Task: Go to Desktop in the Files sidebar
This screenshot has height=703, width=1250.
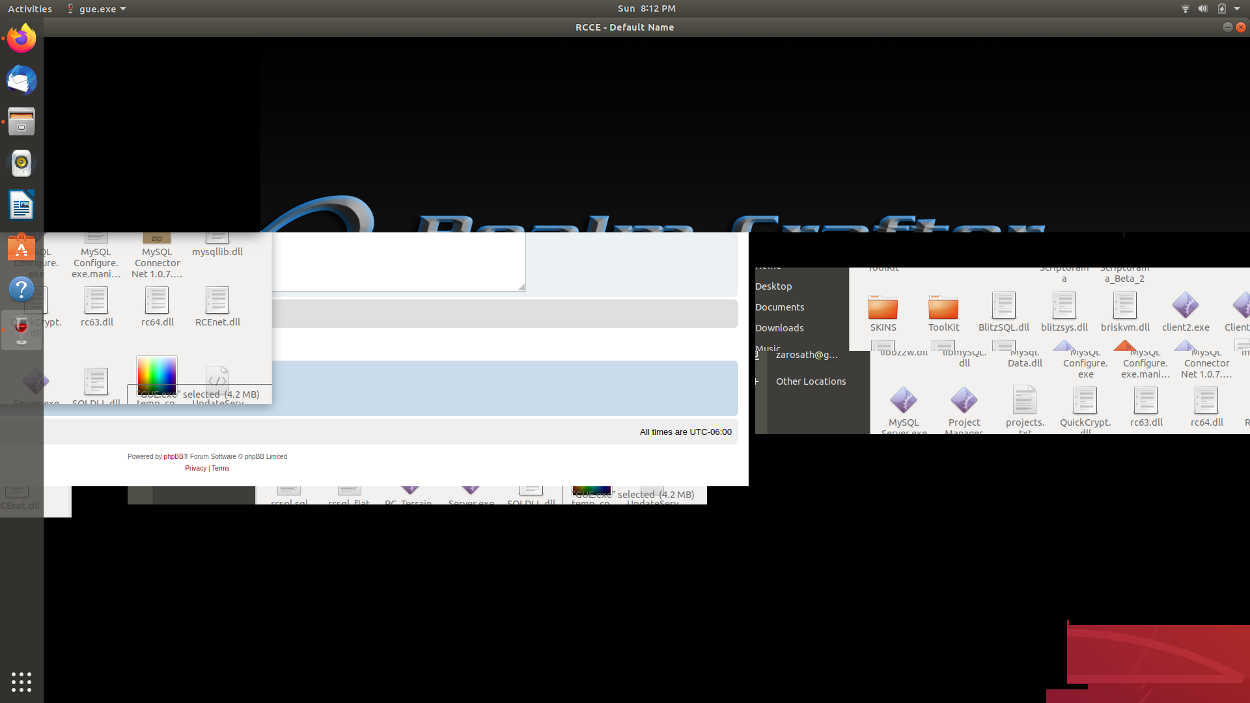Action: [774, 286]
